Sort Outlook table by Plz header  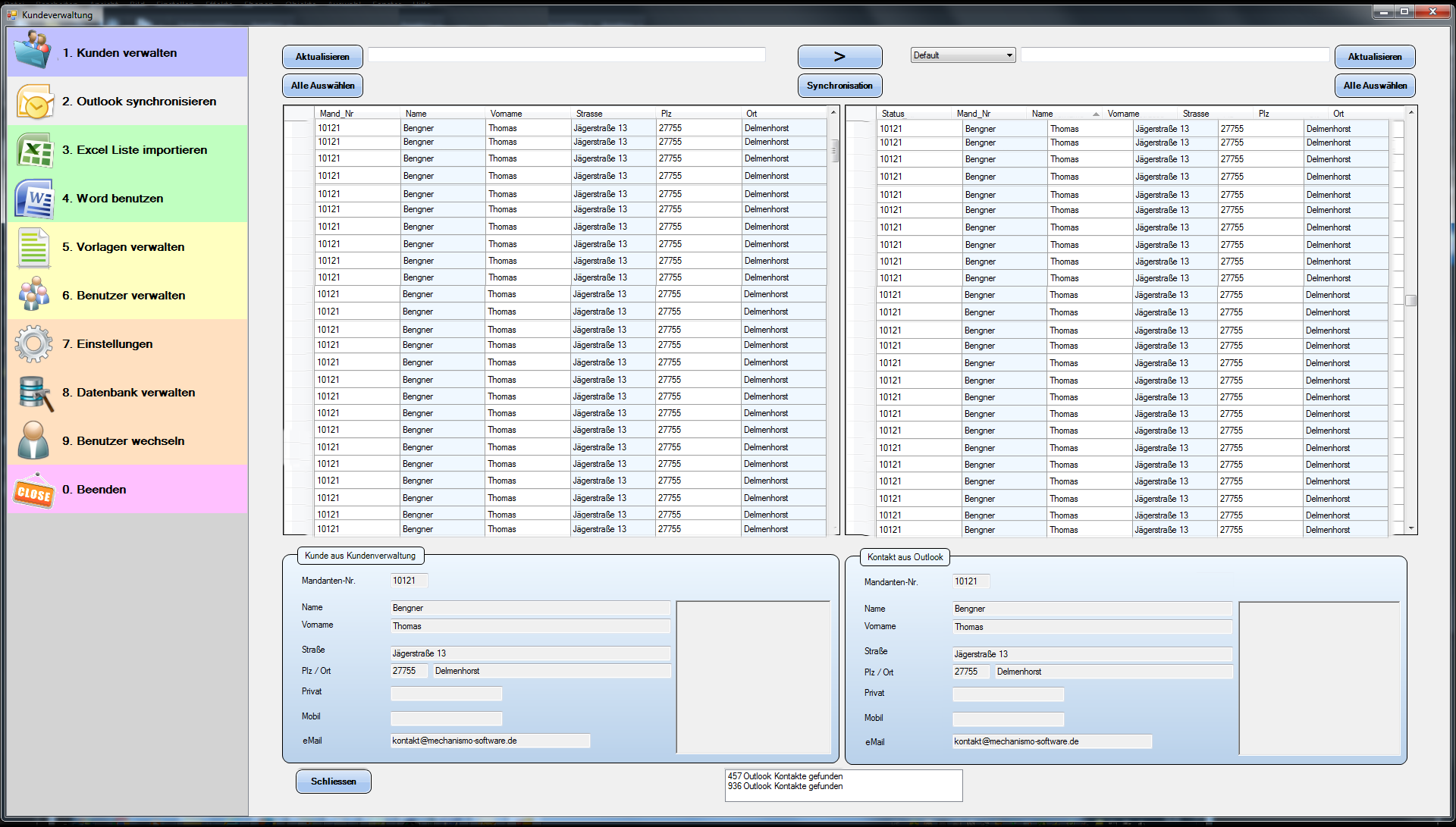coord(1291,114)
